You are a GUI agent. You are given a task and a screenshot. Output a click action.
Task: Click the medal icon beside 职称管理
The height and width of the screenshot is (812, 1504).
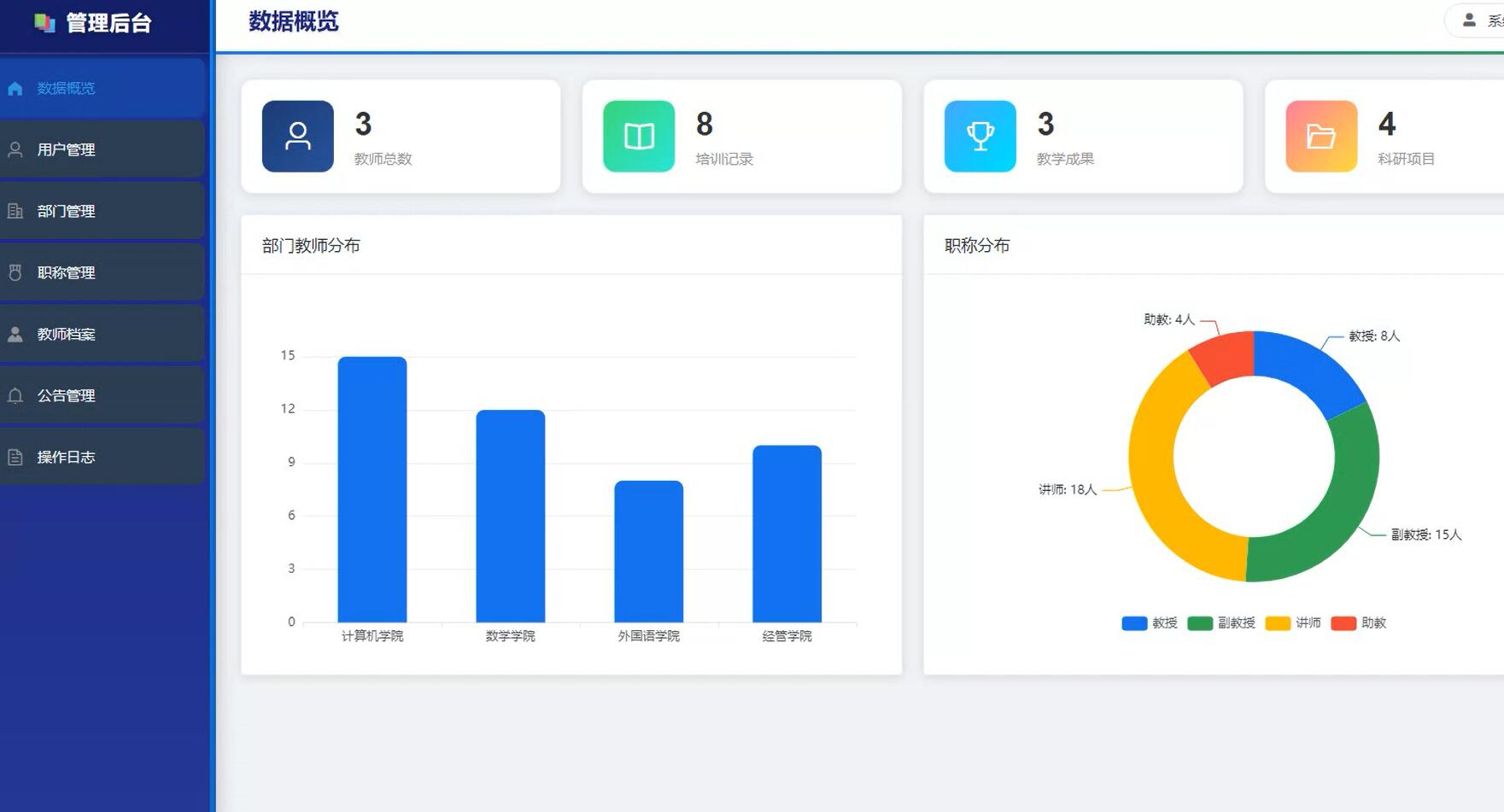point(15,272)
